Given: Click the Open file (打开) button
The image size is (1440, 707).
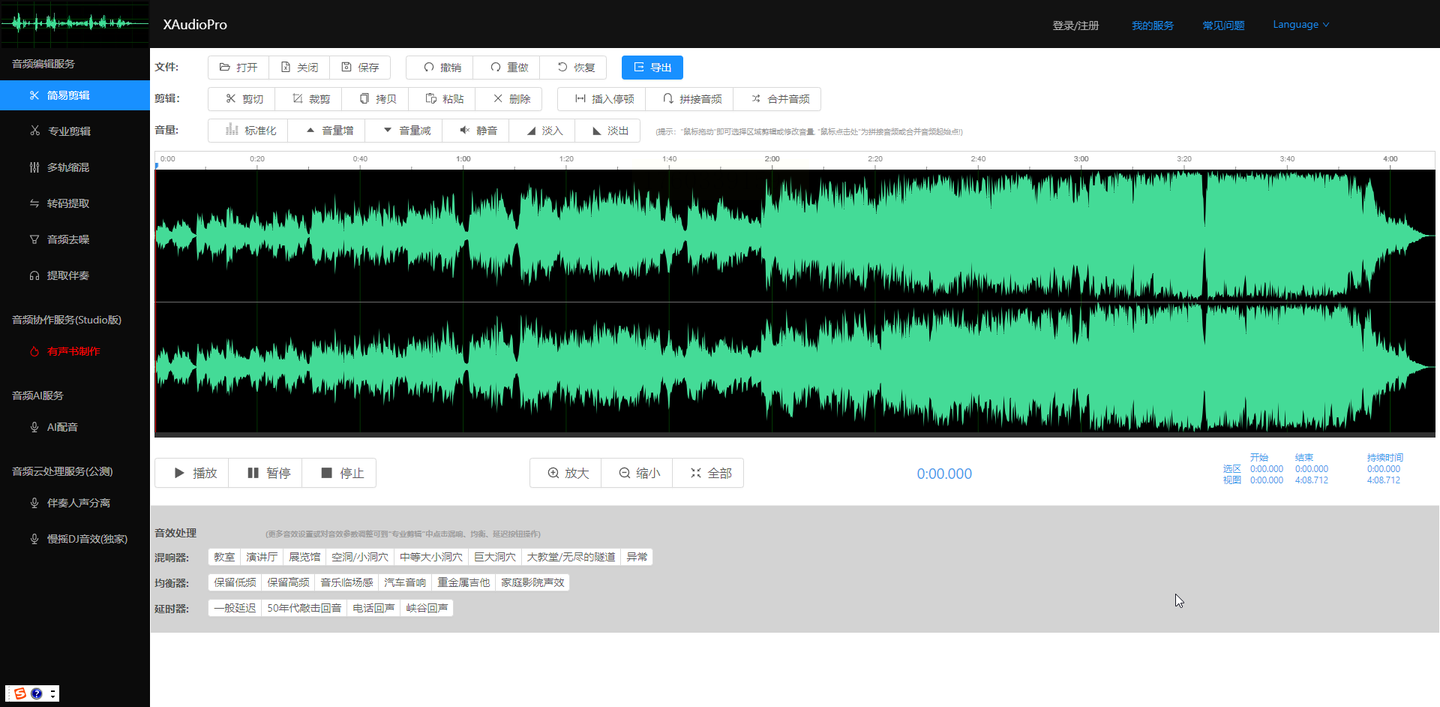Looking at the screenshot, I should 238,68.
